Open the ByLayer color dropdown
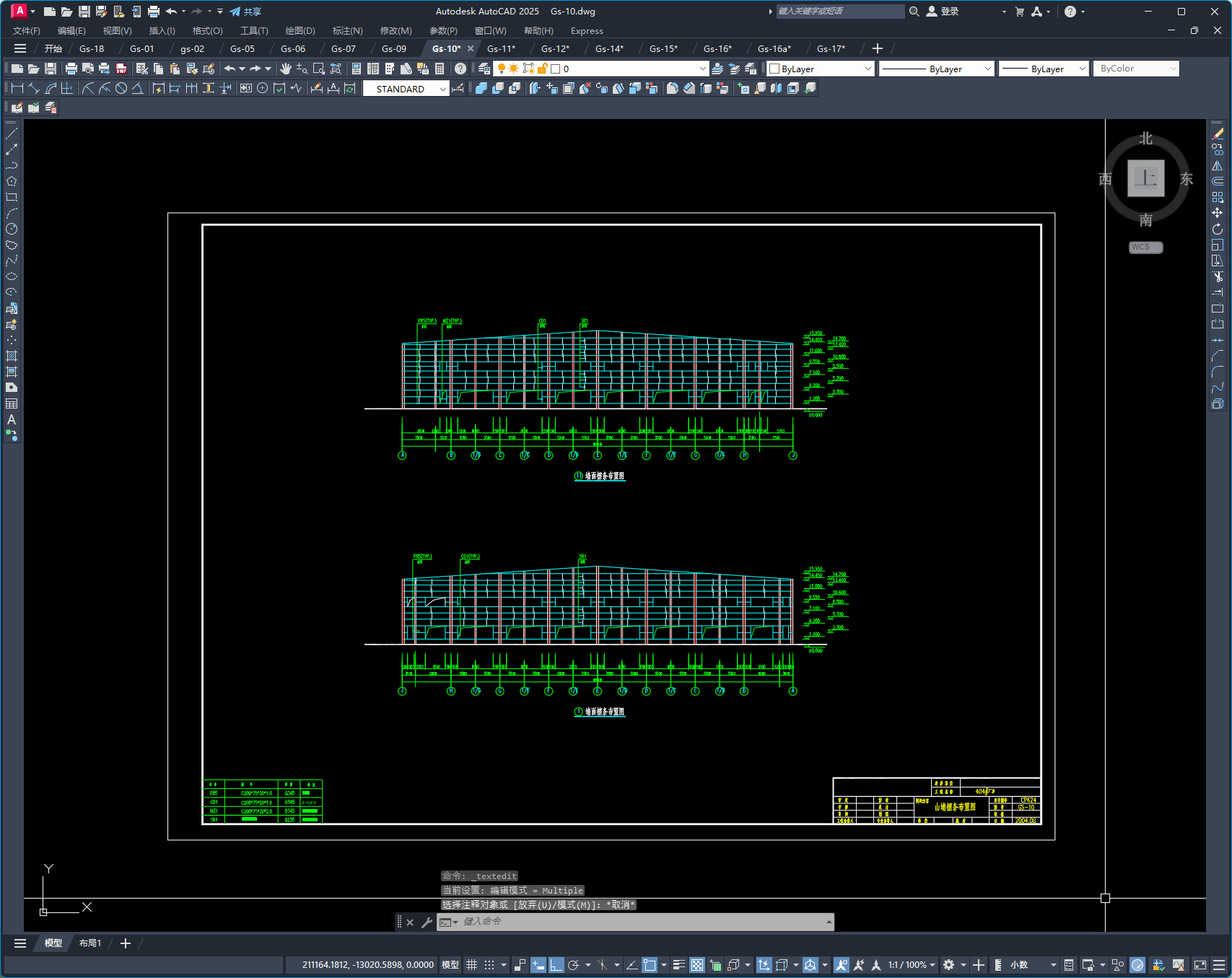The height and width of the screenshot is (978, 1232). coord(820,69)
